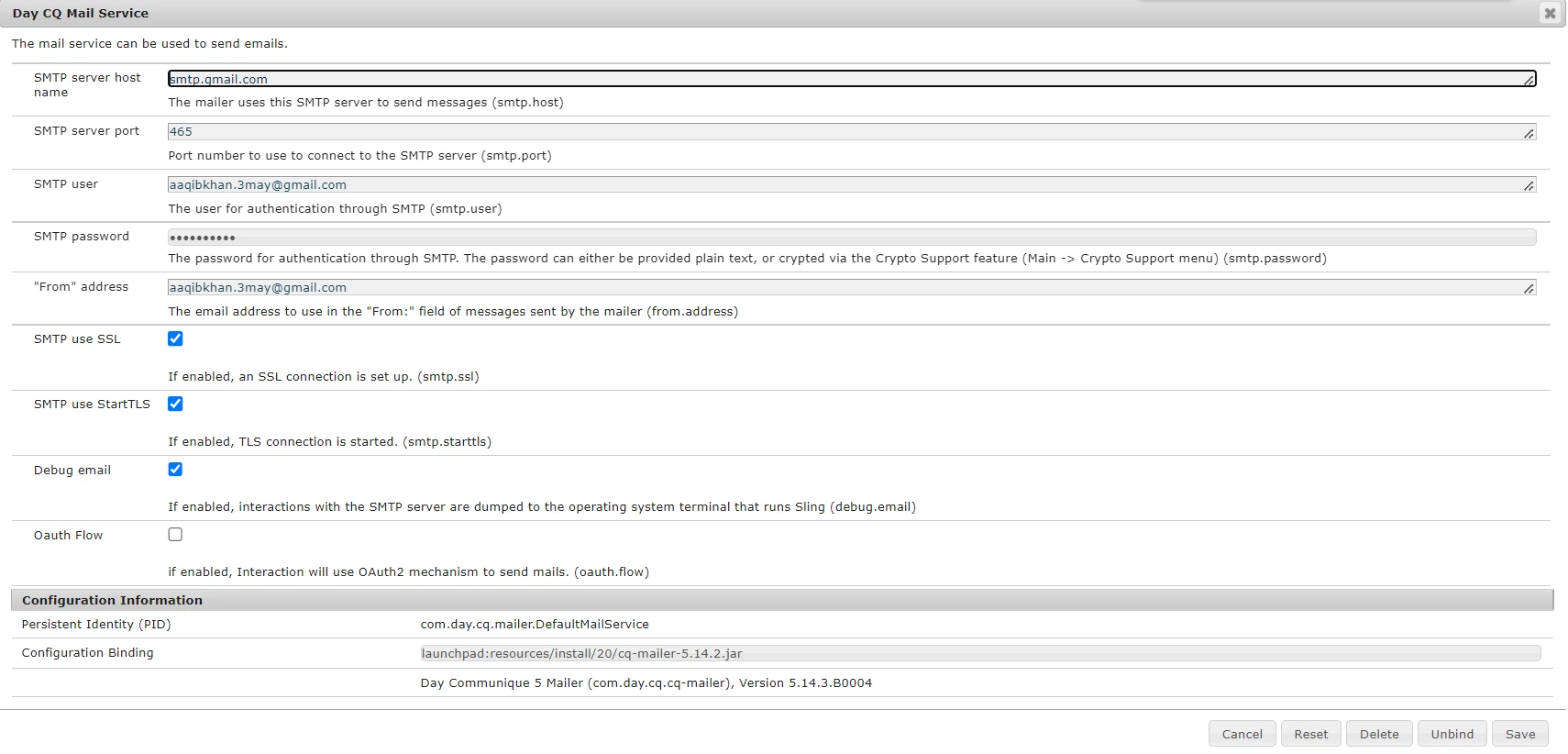Screen dimensions: 1568x754
Task: Click the Oauth Flow description text
Action: coord(409,572)
